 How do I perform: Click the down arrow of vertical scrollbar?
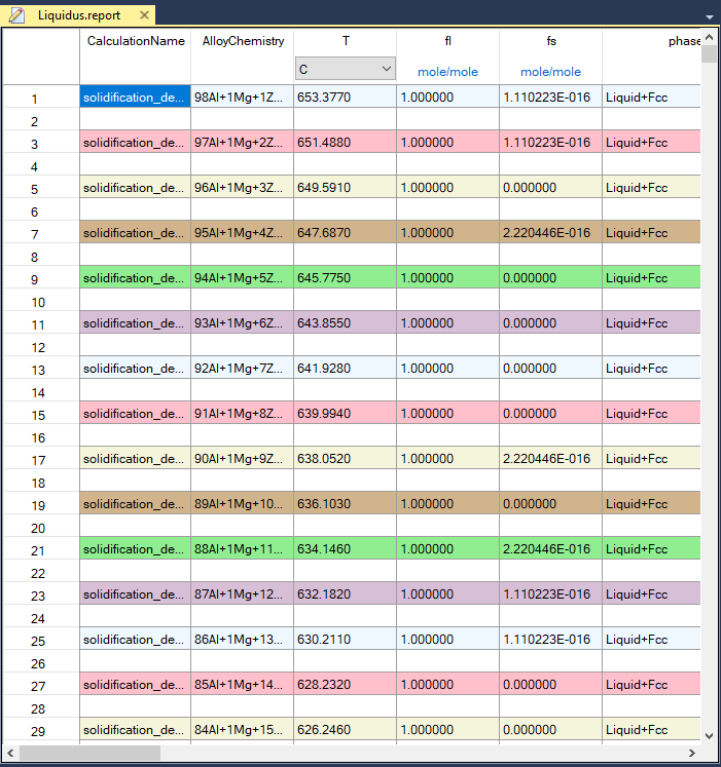pos(709,735)
